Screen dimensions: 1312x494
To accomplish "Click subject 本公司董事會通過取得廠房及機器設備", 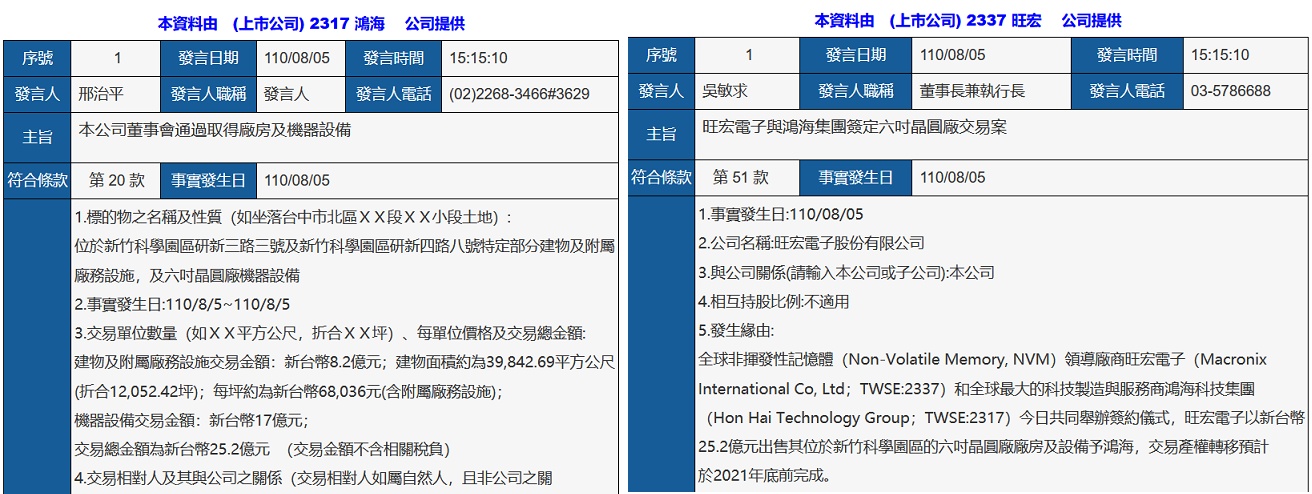I will pos(215,129).
